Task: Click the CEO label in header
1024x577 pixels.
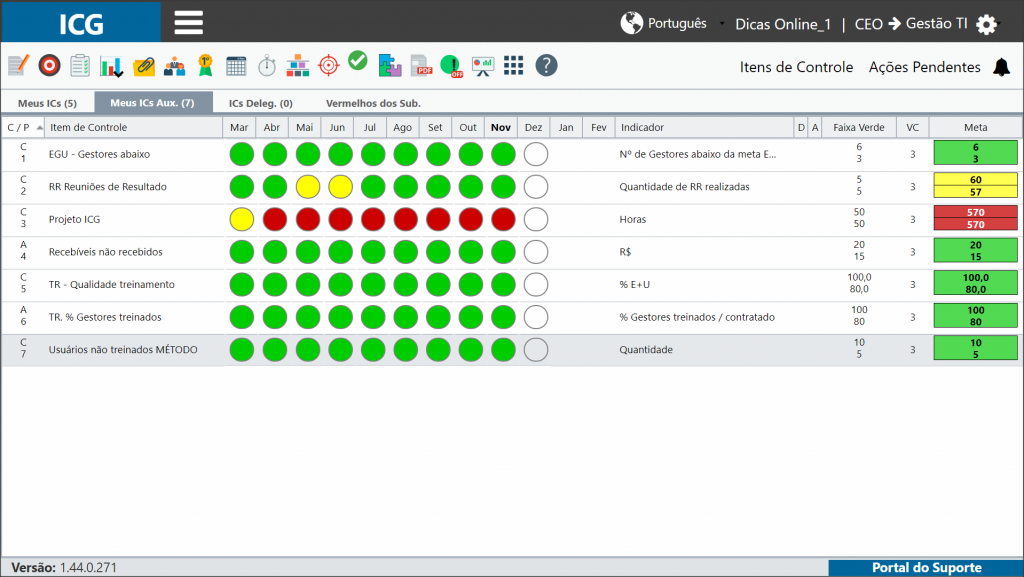Action: 868,24
